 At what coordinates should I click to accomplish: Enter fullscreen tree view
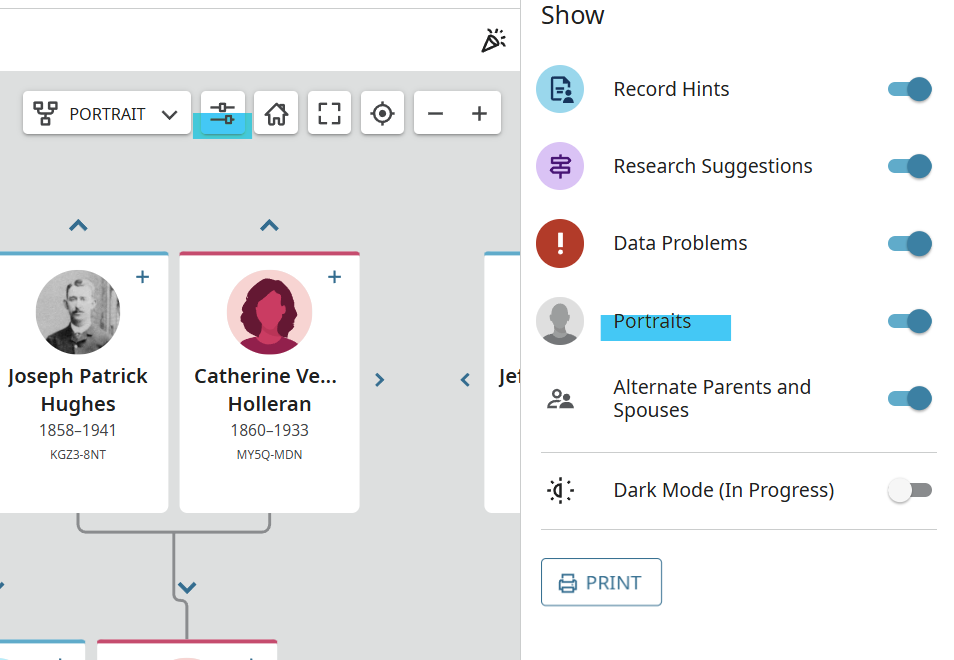329,114
